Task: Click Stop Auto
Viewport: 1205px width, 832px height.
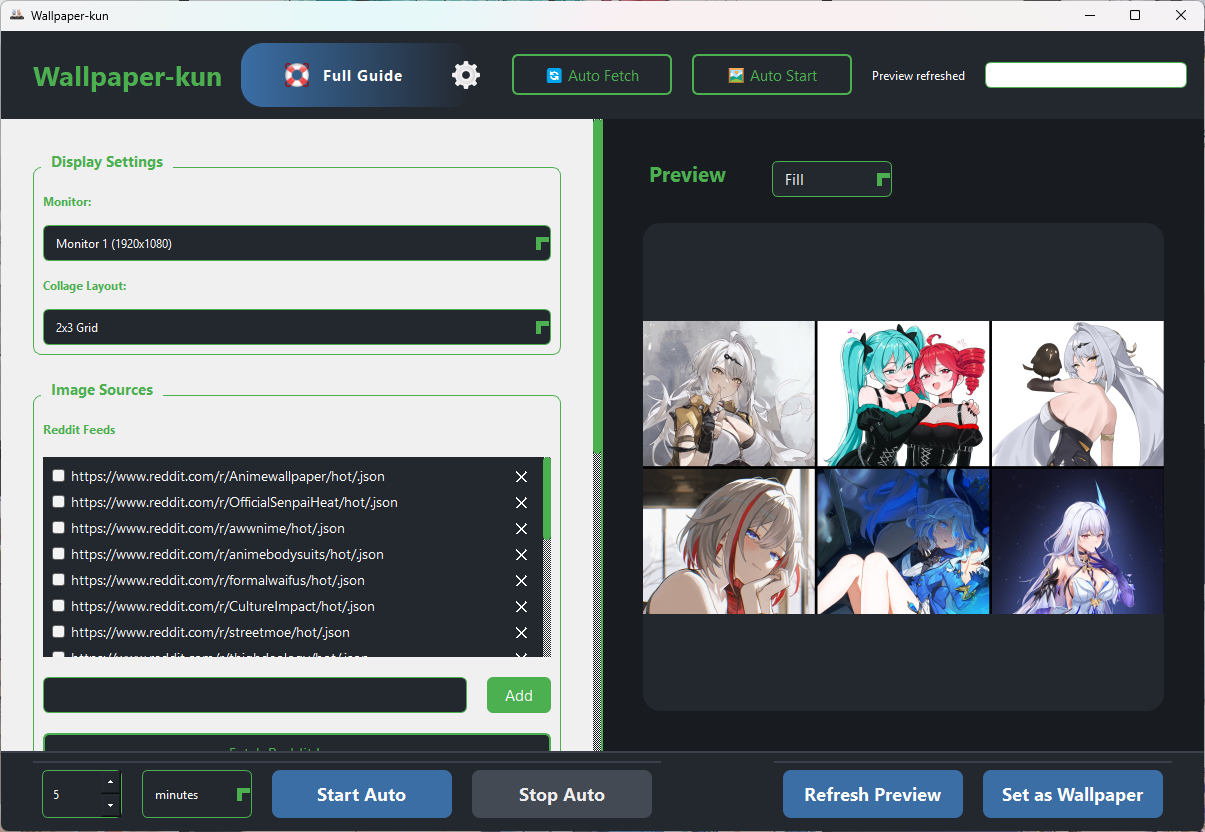Action: [x=562, y=795]
